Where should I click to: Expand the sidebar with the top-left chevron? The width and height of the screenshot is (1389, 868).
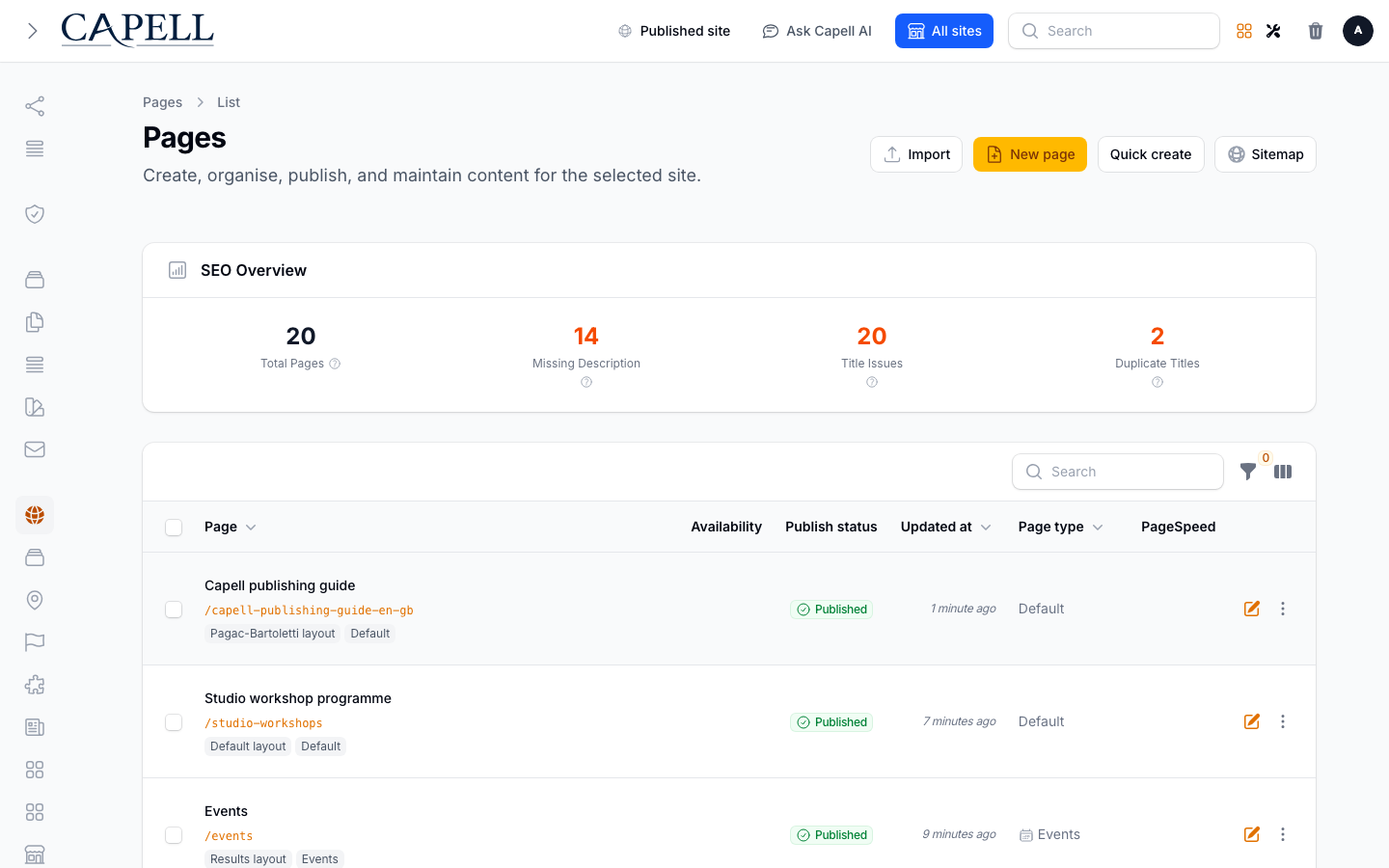(33, 31)
